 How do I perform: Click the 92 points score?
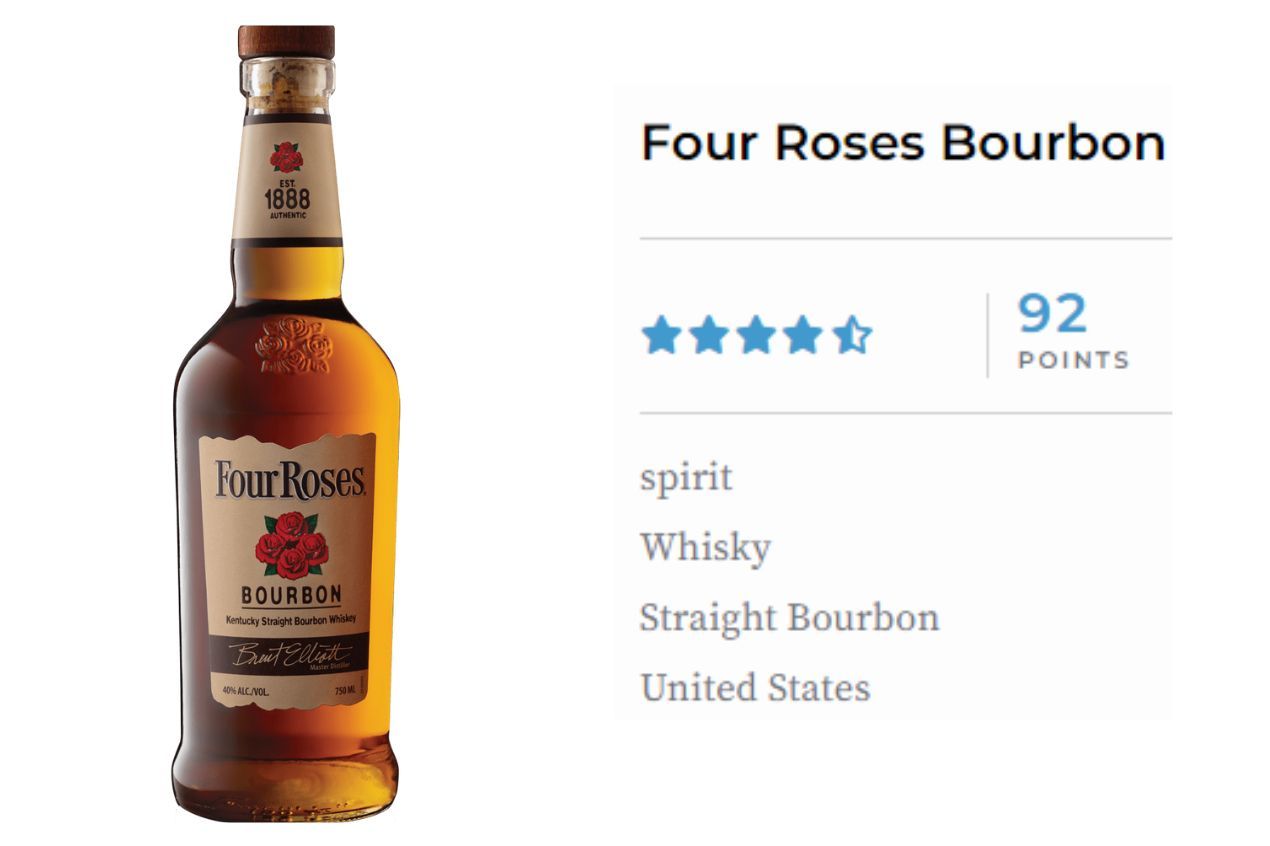1052,314
